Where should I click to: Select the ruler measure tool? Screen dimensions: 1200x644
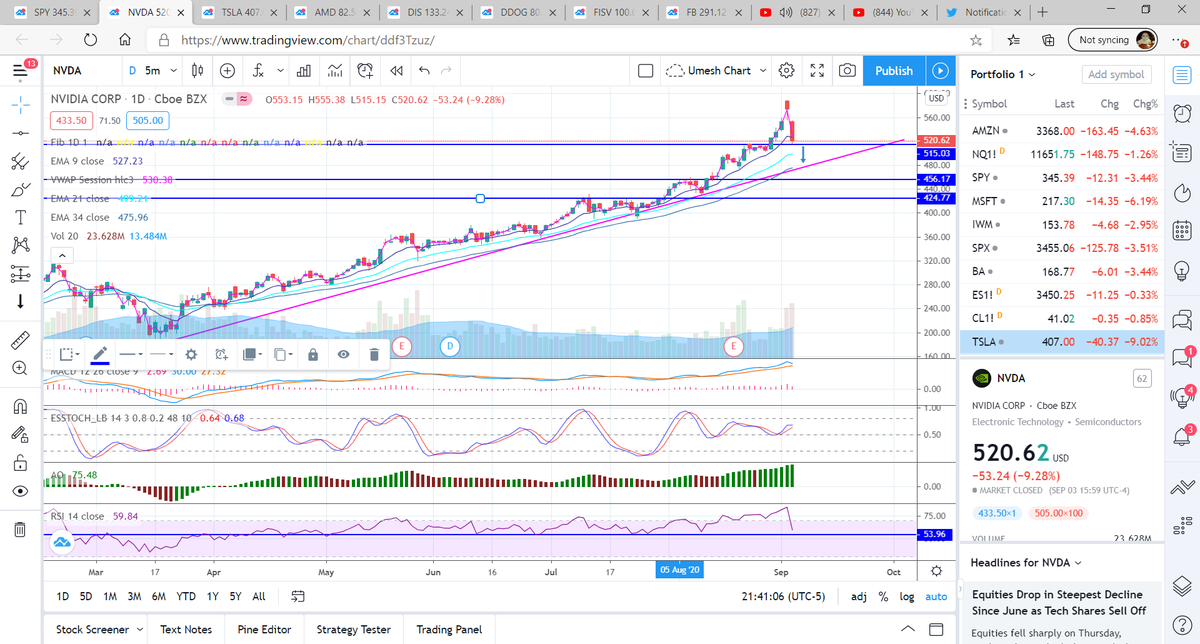20,339
